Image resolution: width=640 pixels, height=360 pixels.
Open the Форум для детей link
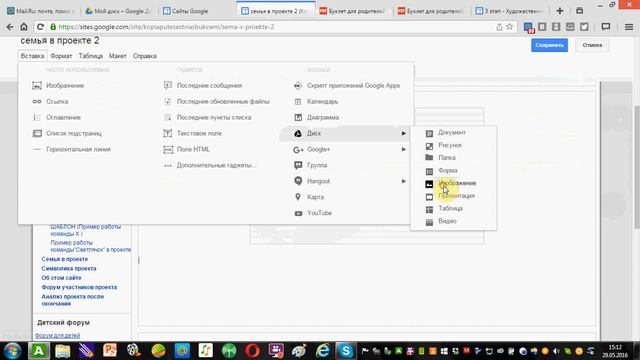pos(58,336)
